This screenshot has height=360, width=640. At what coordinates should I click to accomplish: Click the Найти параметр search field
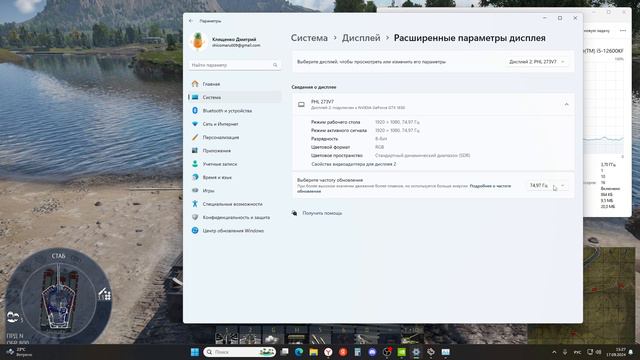point(234,65)
